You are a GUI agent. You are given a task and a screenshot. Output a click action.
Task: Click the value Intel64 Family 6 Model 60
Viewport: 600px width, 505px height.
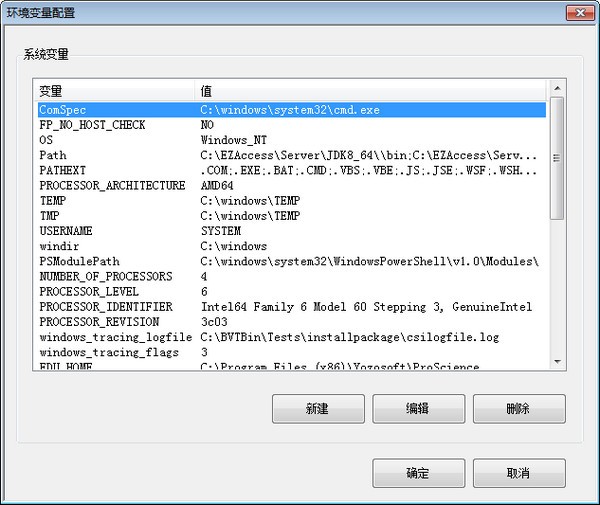pyautogui.click(x=366, y=307)
